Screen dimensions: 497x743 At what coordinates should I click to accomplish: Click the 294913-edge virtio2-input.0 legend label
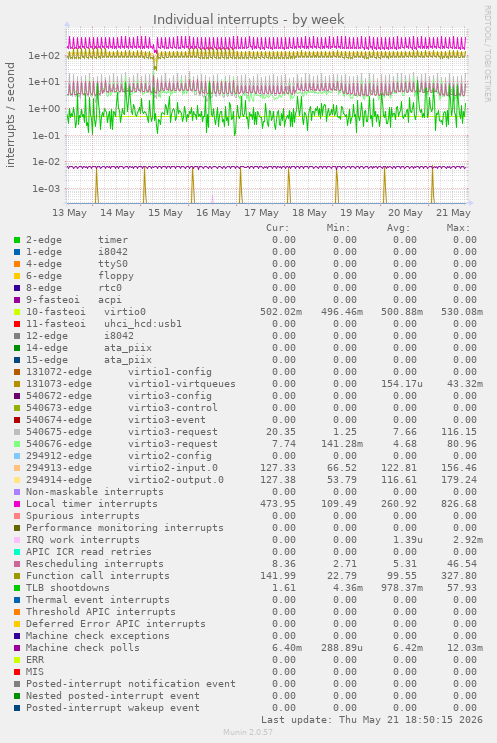point(122,468)
